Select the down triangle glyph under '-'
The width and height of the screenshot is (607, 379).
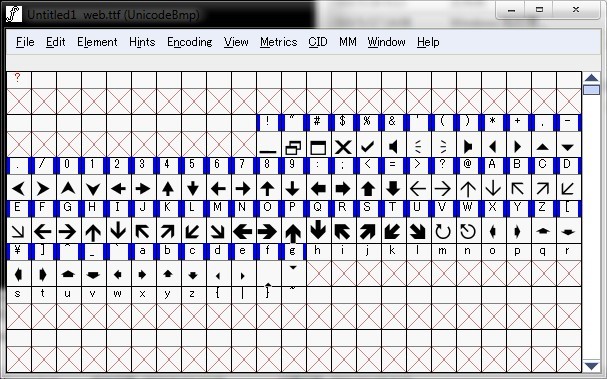568,144
